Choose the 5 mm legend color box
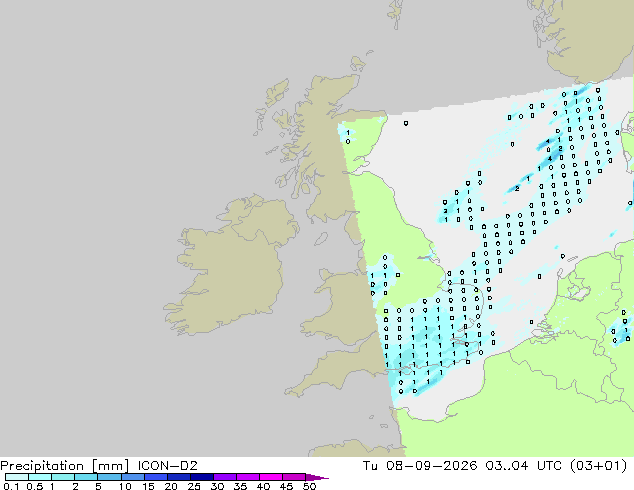 [x=110, y=477]
